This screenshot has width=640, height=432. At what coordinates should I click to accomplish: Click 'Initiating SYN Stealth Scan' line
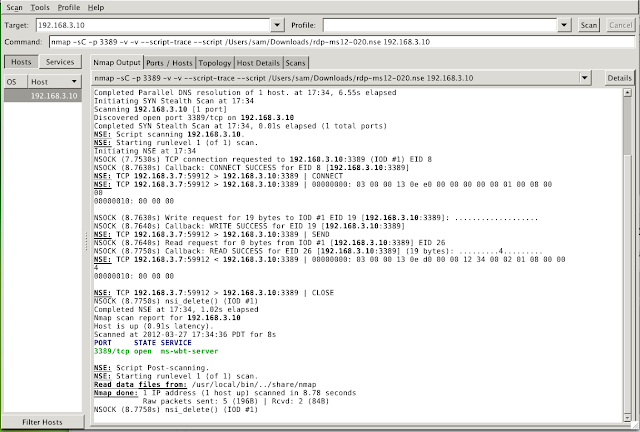point(173,101)
